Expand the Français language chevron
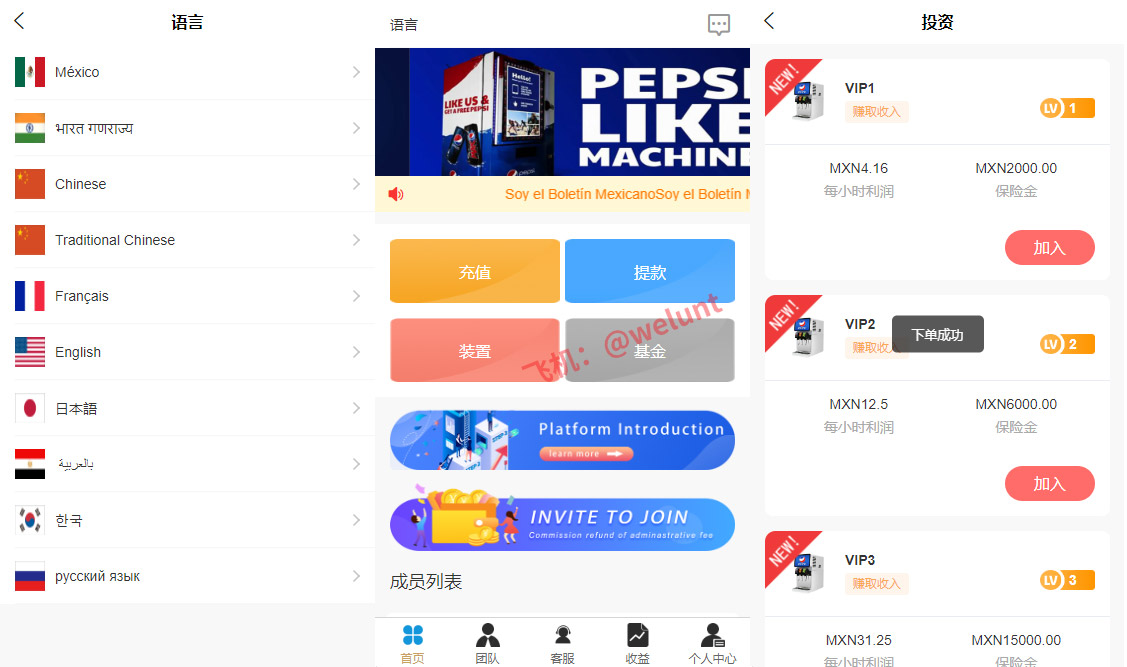 click(x=356, y=295)
